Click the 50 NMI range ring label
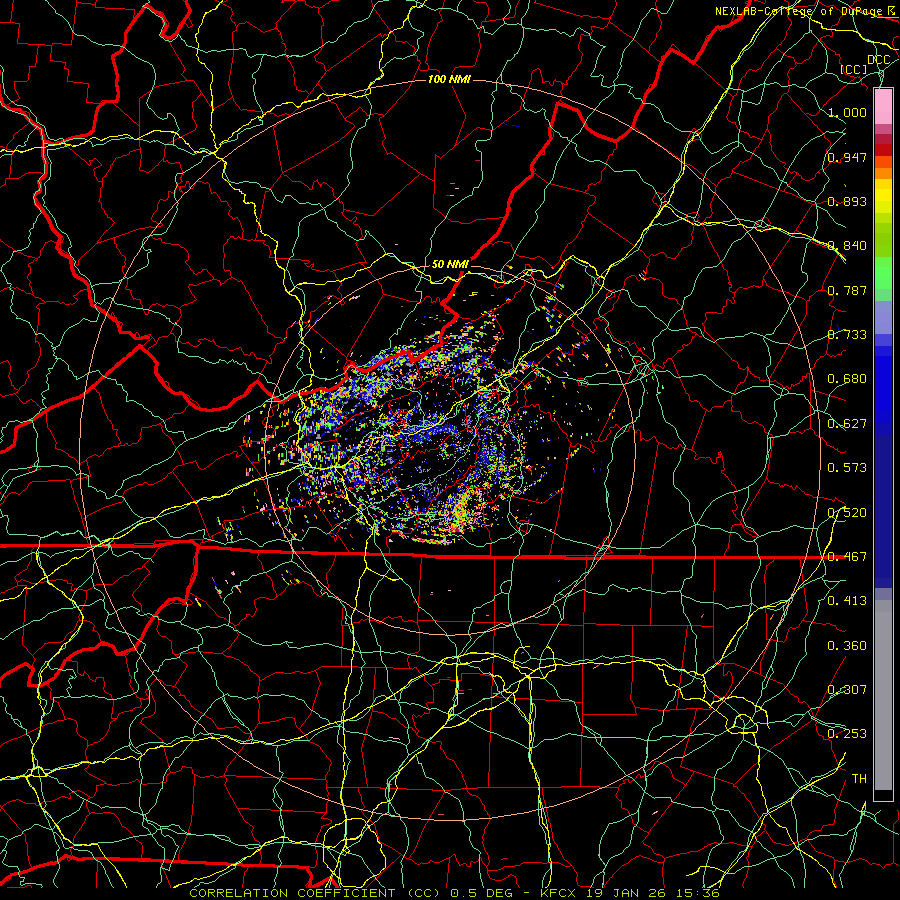The height and width of the screenshot is (900, 900). pos(450,265)
